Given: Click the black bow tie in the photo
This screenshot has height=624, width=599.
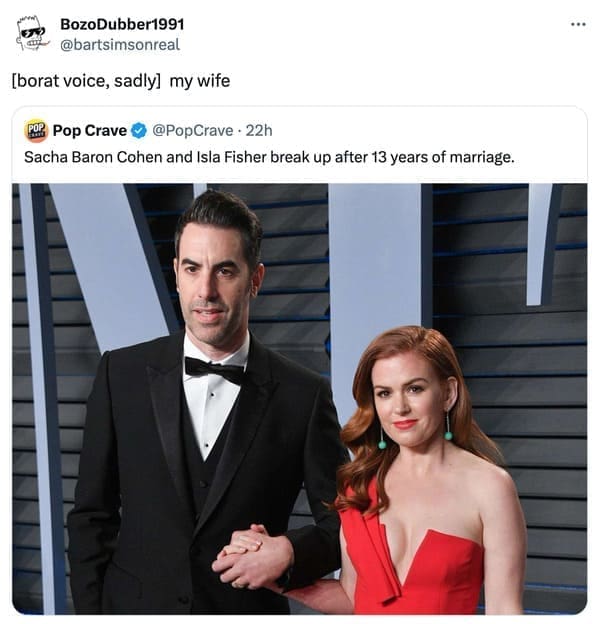Looking at the screenshot, I should point(215,370).
